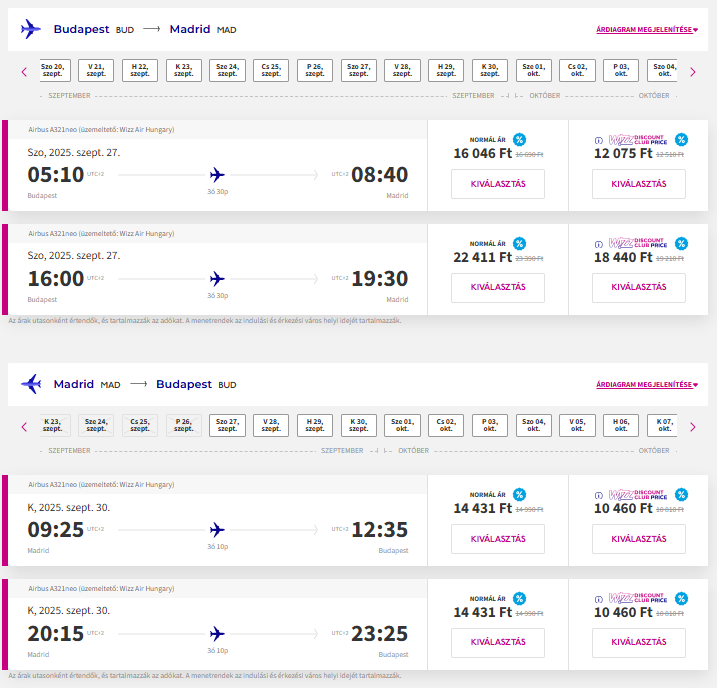
Task: Choose normal price 14 431 Ft for 20:15 flight
Action: coord(497,643)
